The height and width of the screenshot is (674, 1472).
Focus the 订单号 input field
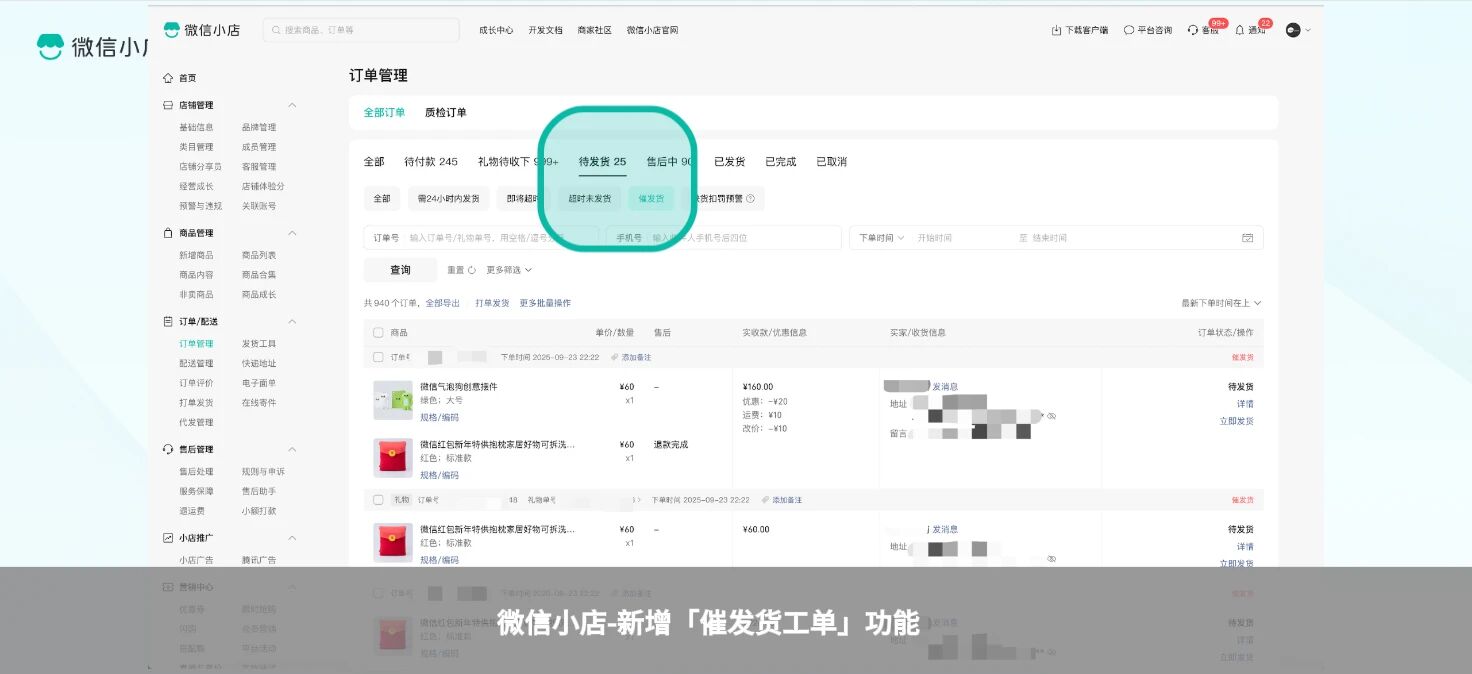pos(481,238)
